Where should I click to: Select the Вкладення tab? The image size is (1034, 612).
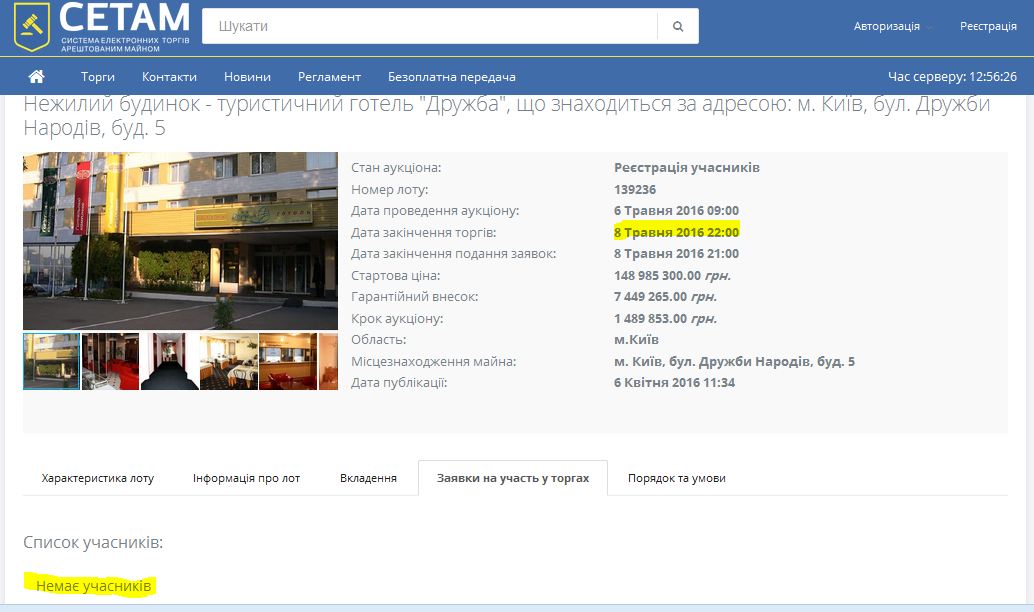click(x=368, y=478)
